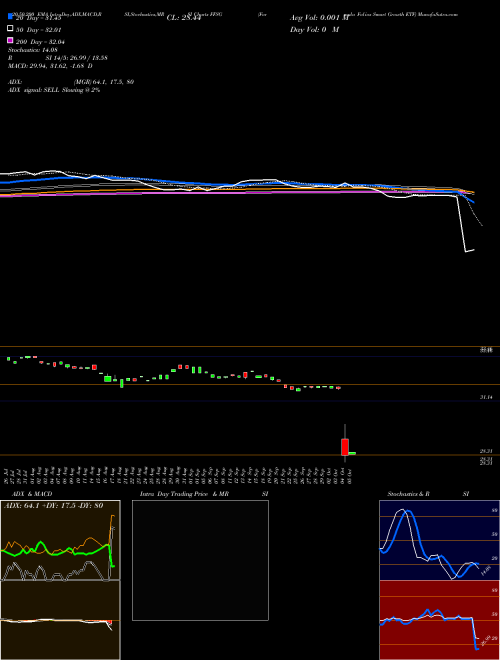Click the large red candlestick at the price drop
This screenshot has width=500, height=660.
(x=345, y=447)
